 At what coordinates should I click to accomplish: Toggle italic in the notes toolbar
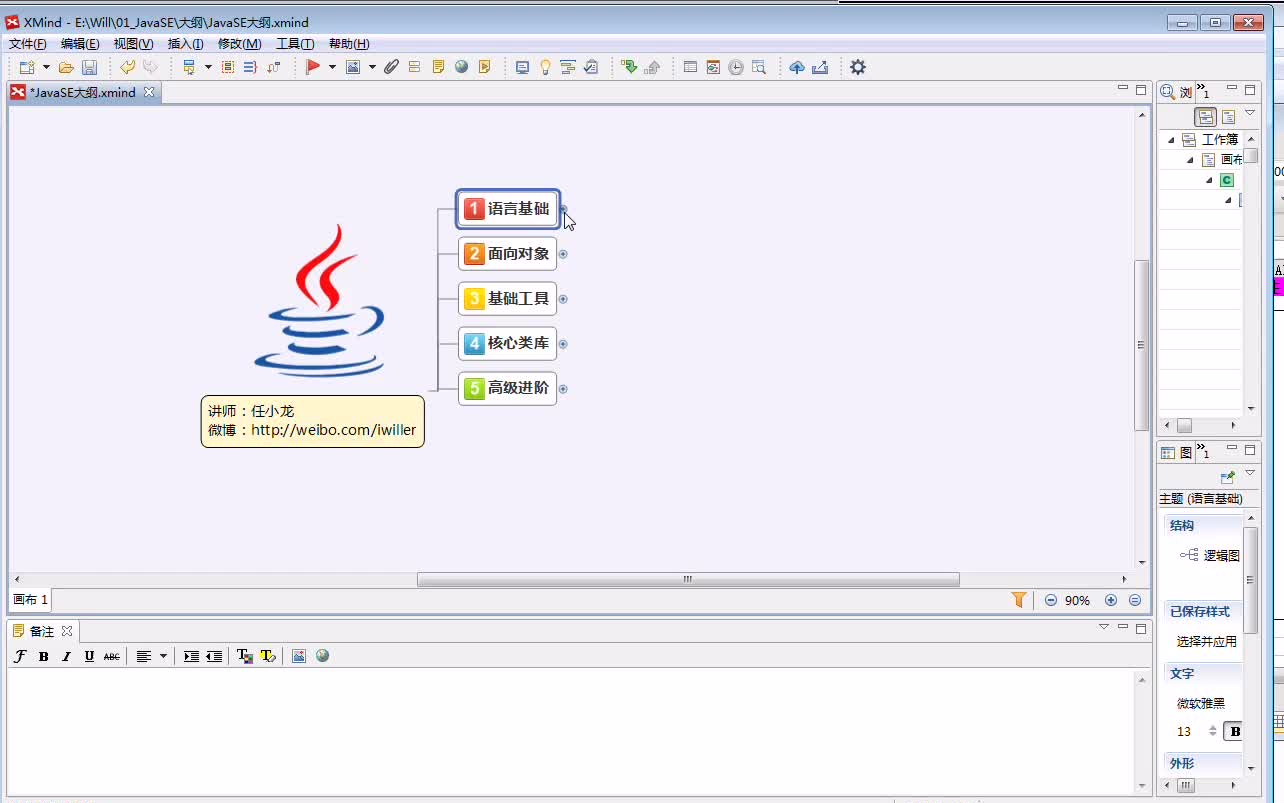(x=66, y=656)
